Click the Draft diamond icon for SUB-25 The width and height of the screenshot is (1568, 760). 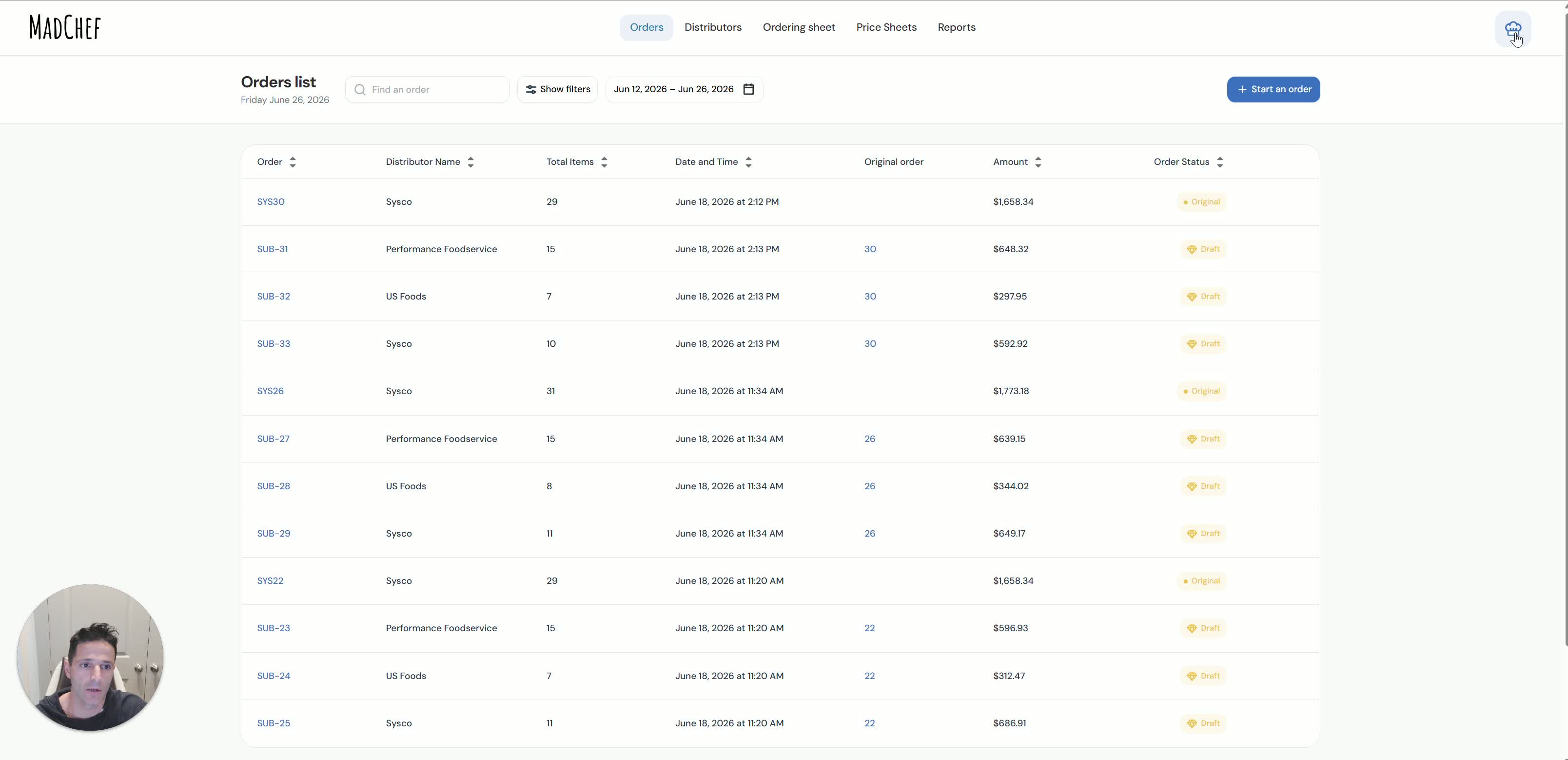(1192, 724)
